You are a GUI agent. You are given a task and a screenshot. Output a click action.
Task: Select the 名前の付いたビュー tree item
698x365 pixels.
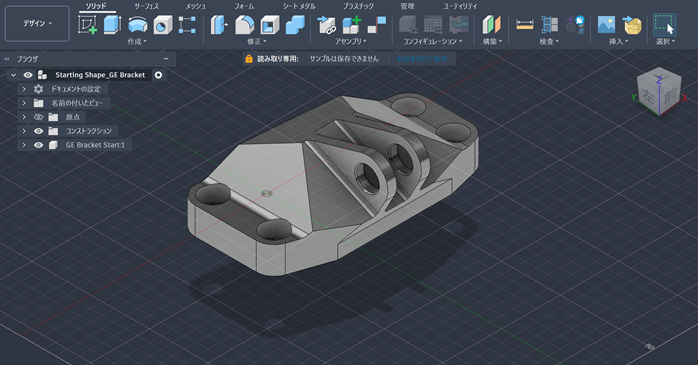77,103
